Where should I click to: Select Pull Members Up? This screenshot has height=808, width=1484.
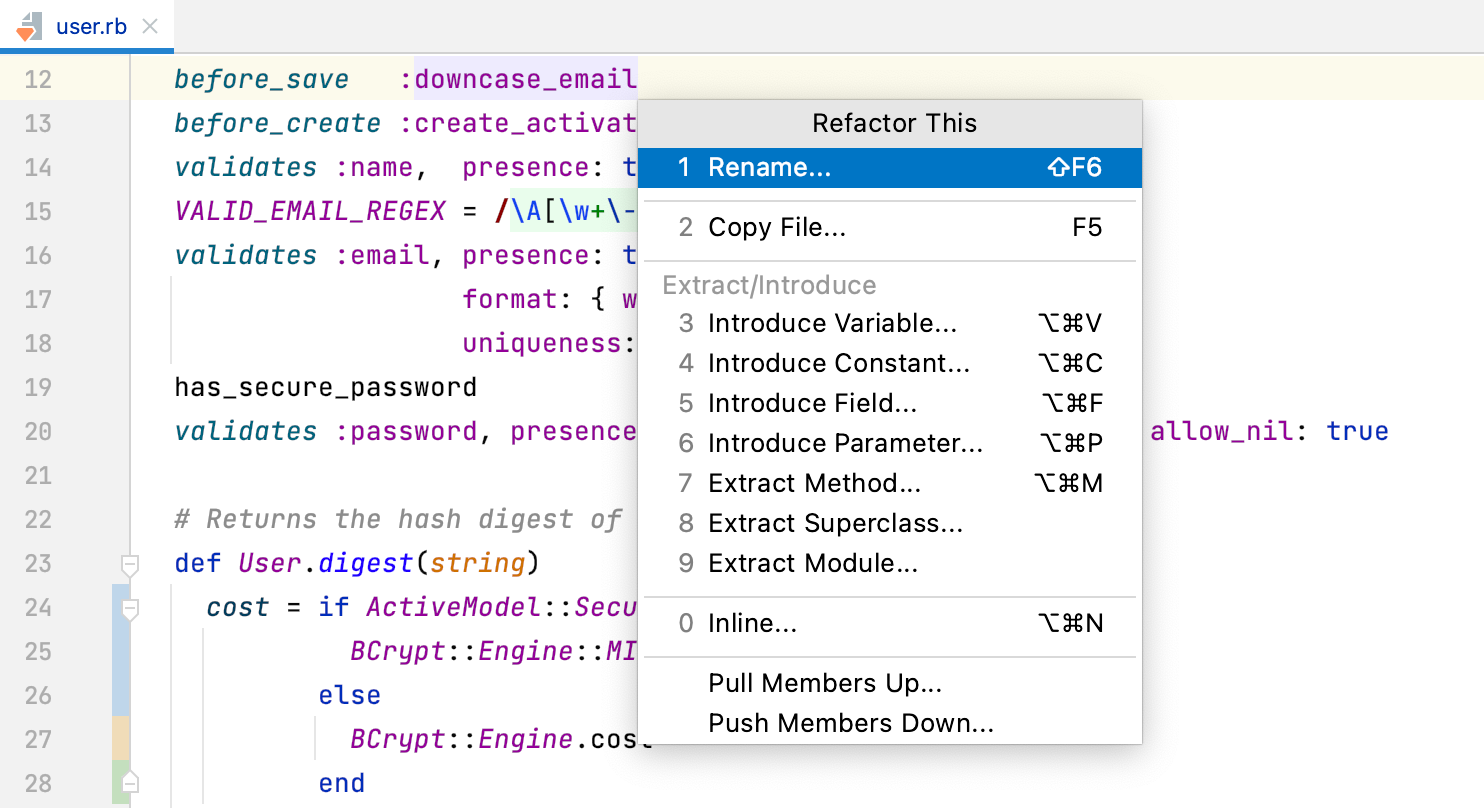pos(824,683)
